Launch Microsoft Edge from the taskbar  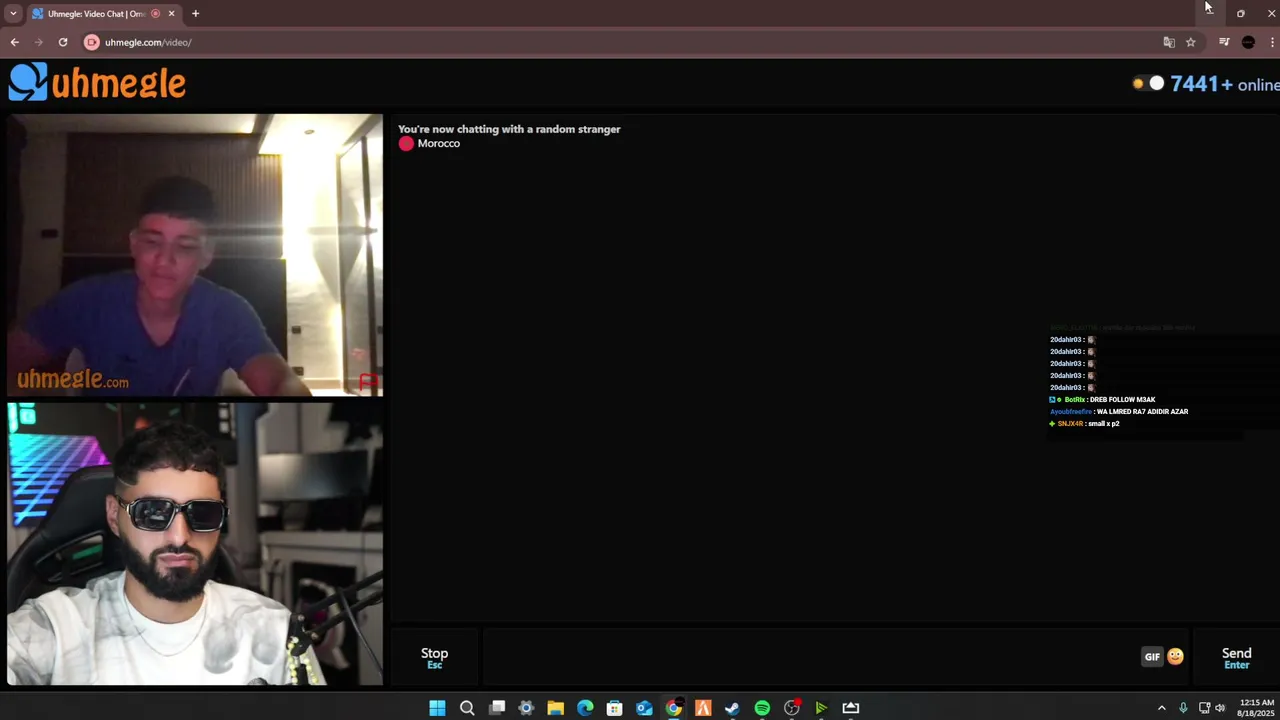click(585, 708)
